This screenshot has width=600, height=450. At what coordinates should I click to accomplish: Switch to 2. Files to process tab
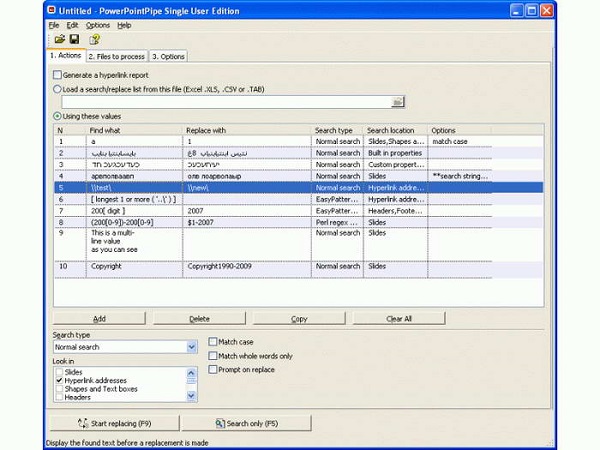(117, 56)
